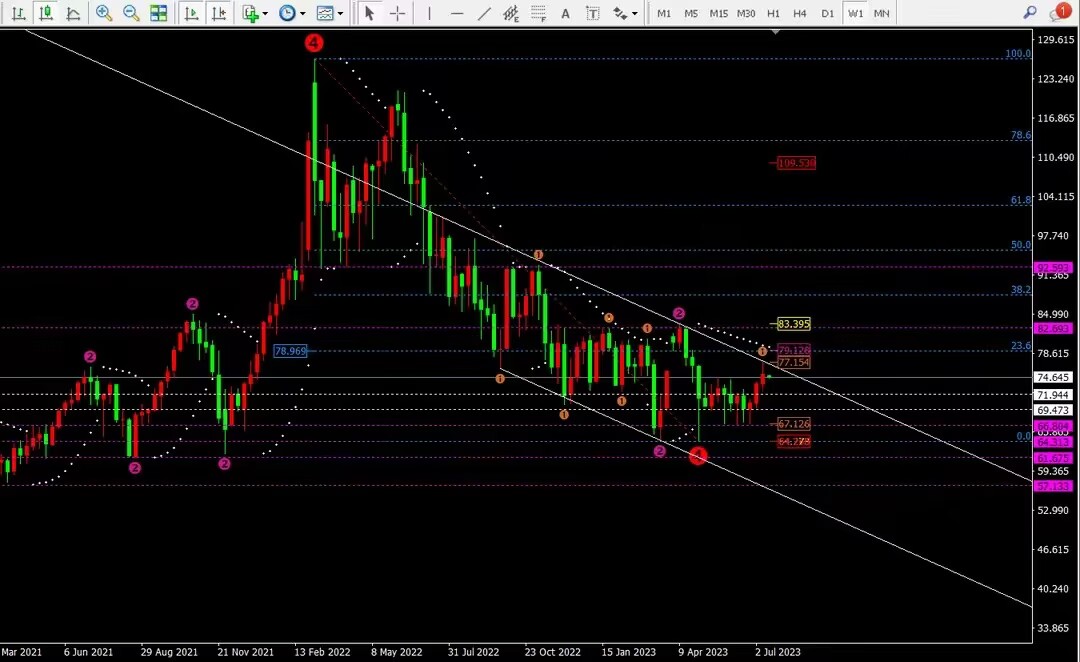Open the indicators list dropdown arrow
This screenshot has height=662, width=1080.
pos(265,14)
